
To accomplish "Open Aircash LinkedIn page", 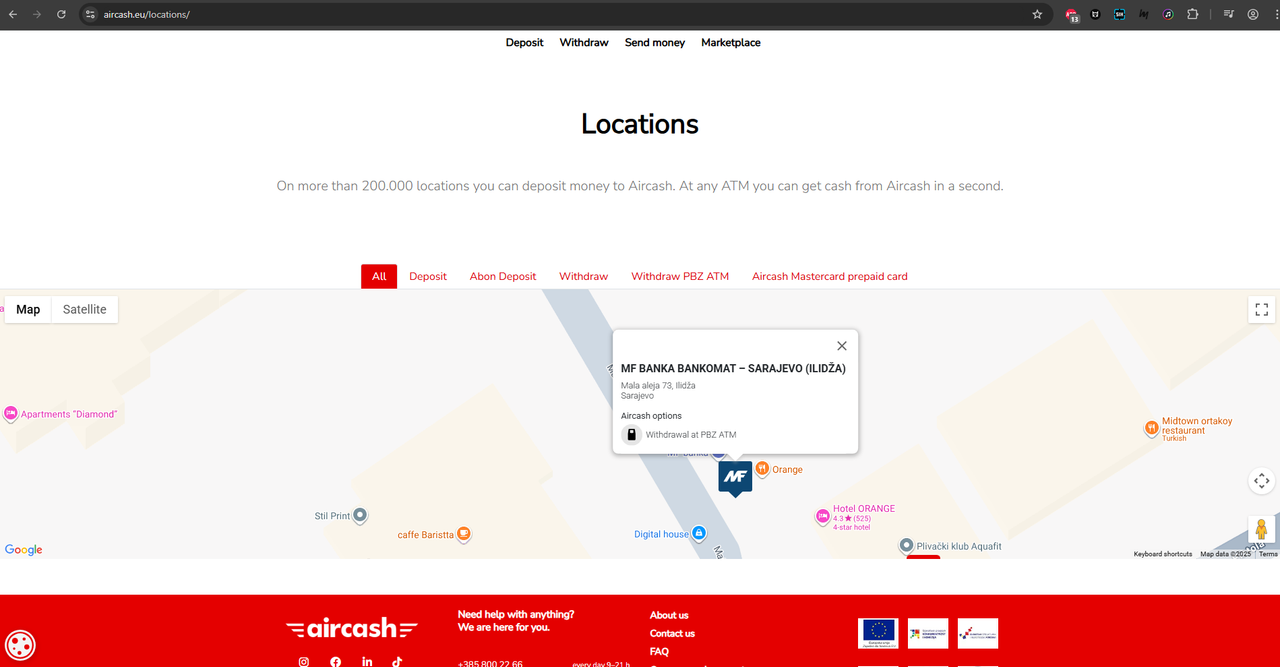I will click(x=367, y=661).
